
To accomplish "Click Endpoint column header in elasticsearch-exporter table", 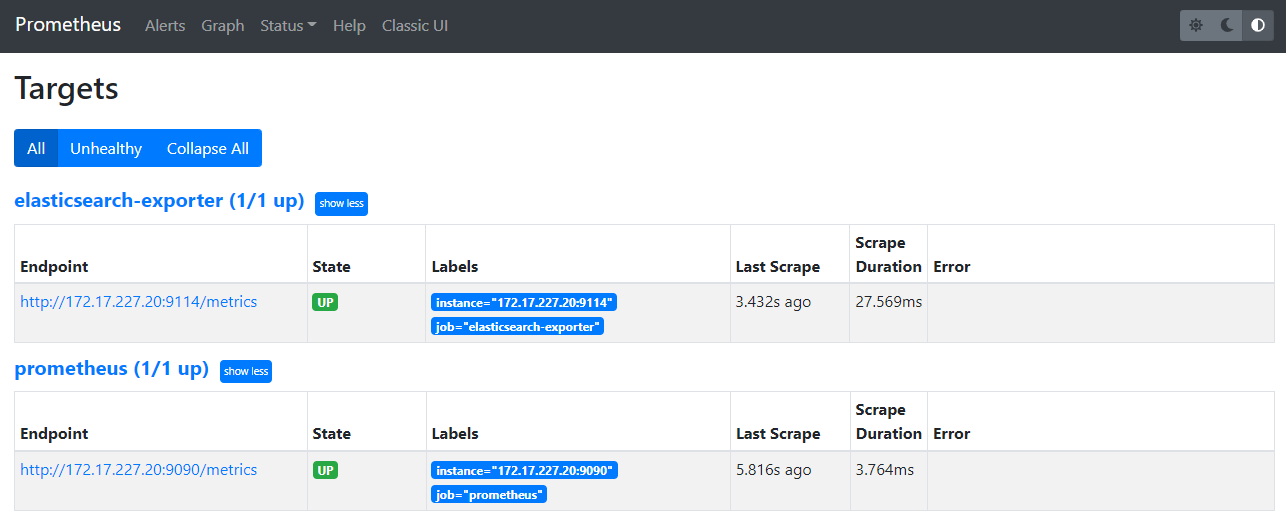I will (54, 267).
